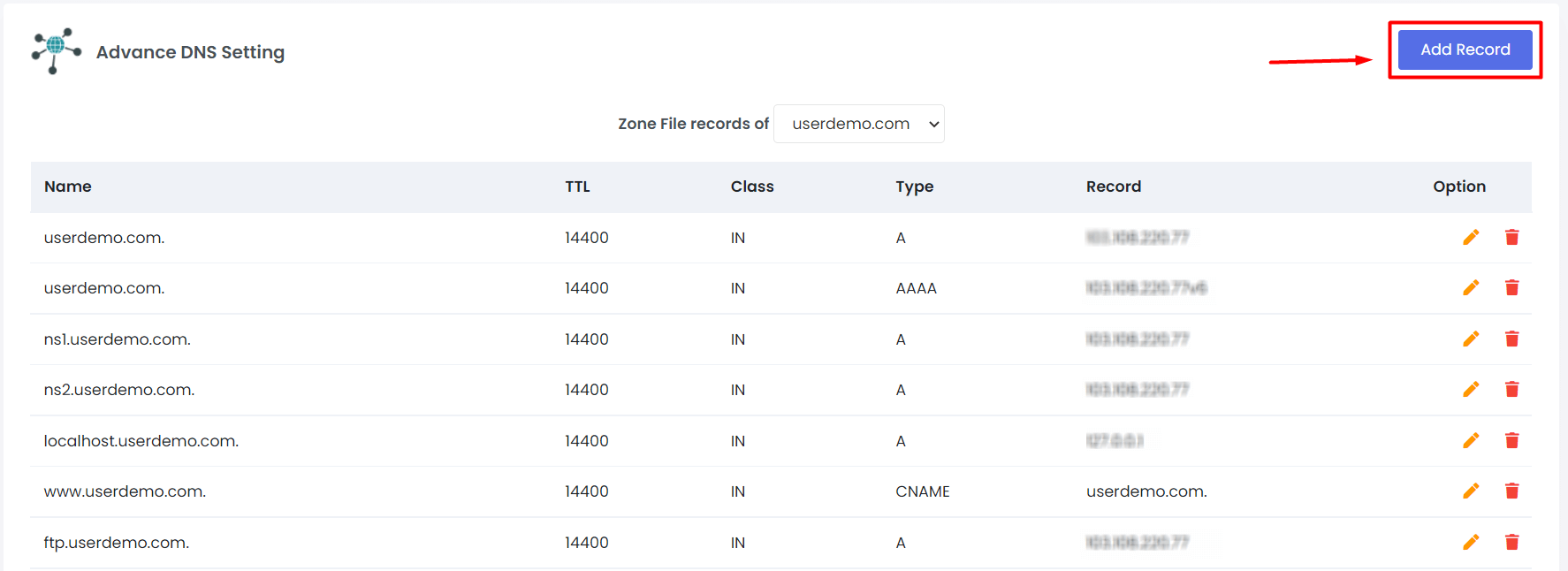The image size is (1568, 571).
Task: Click the Name column header
Action: coord(68,187)
